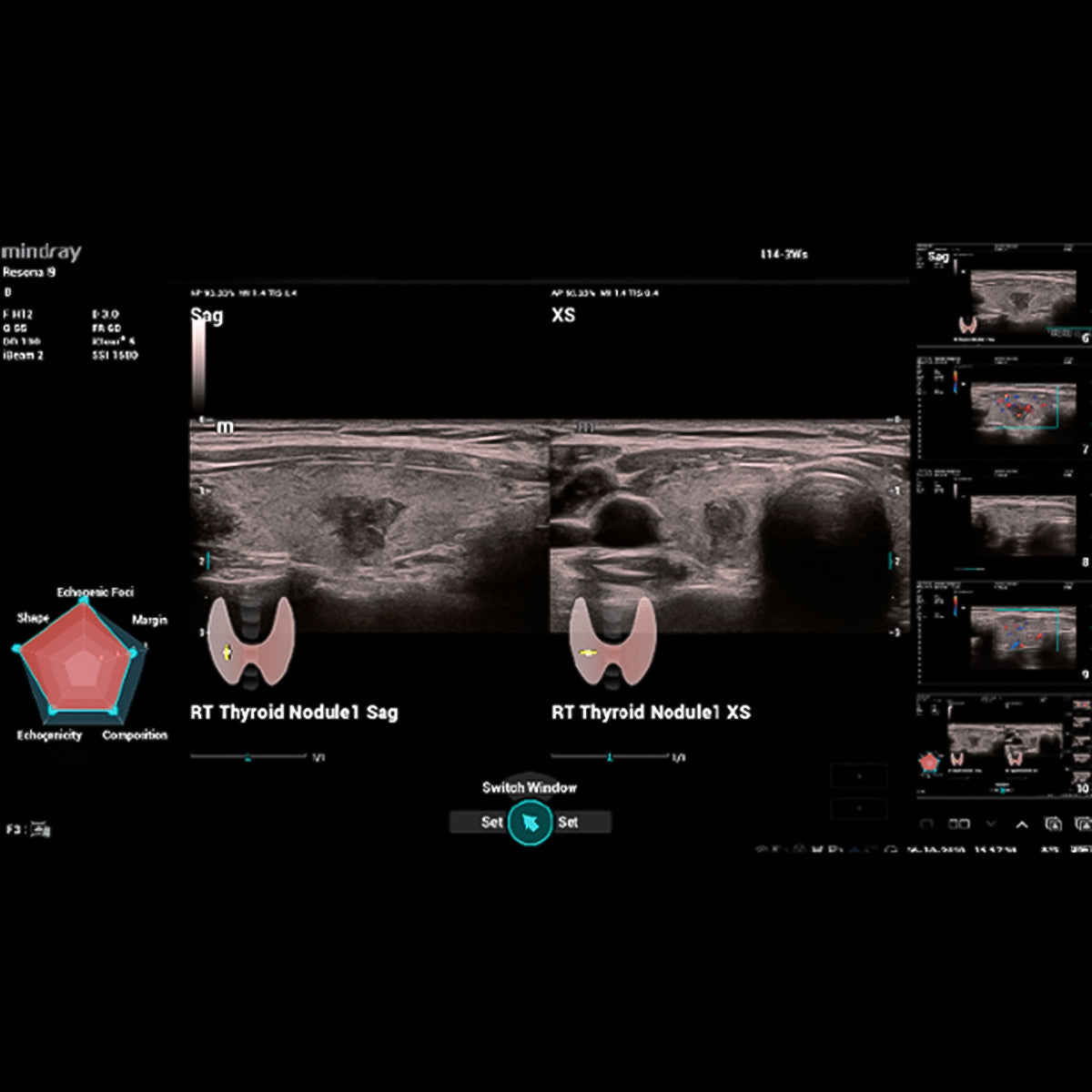Click the Switch Window cursor icon

click(531, 823)
